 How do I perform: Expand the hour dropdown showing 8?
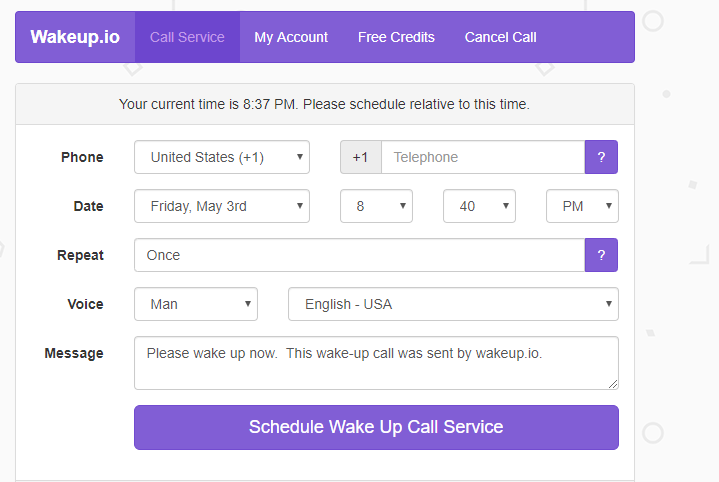376,206
